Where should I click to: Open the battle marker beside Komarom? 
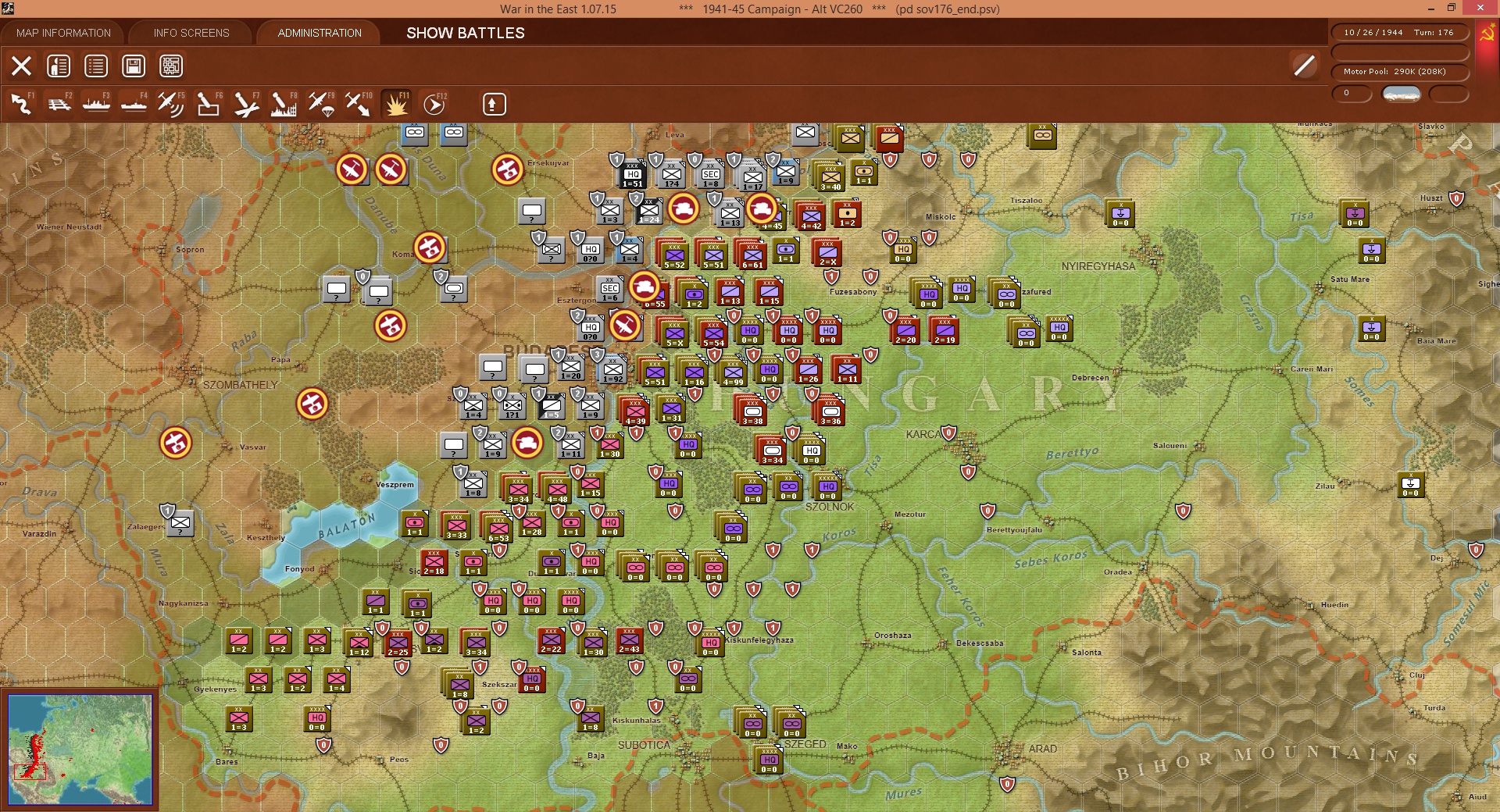(x=430, y=248)
